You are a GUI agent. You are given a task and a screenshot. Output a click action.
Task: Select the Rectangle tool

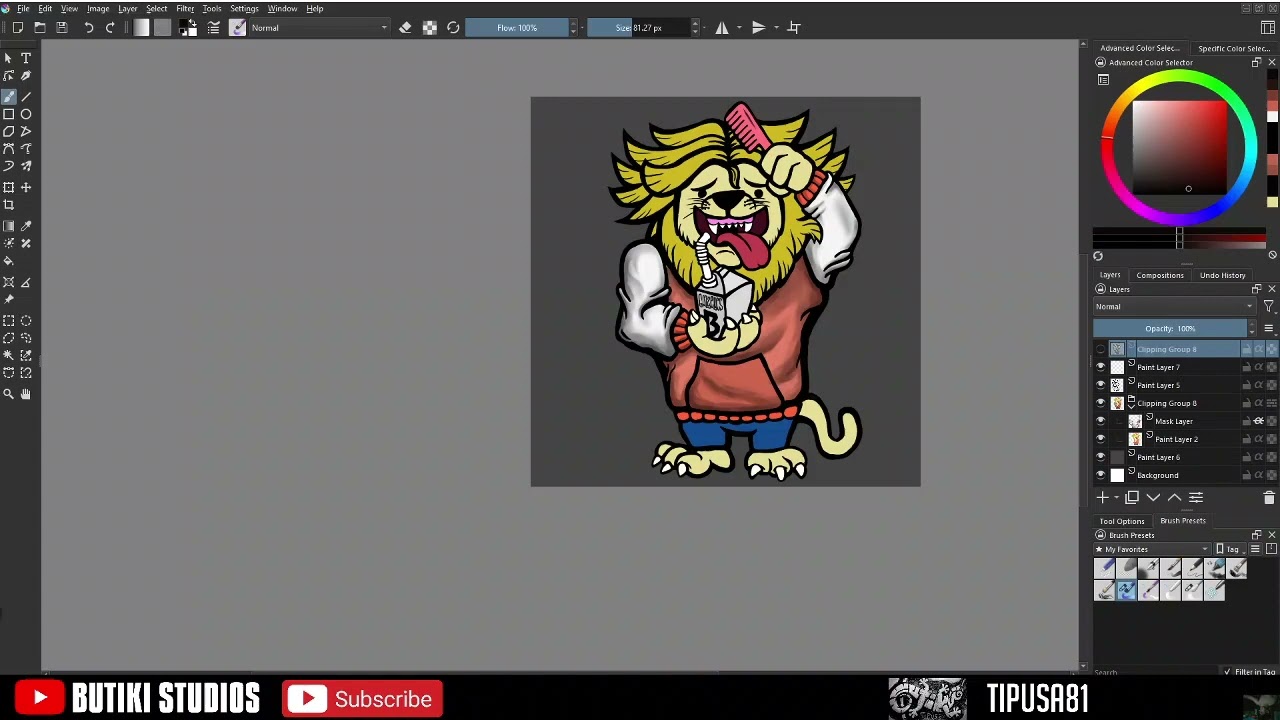click(9, 114)
